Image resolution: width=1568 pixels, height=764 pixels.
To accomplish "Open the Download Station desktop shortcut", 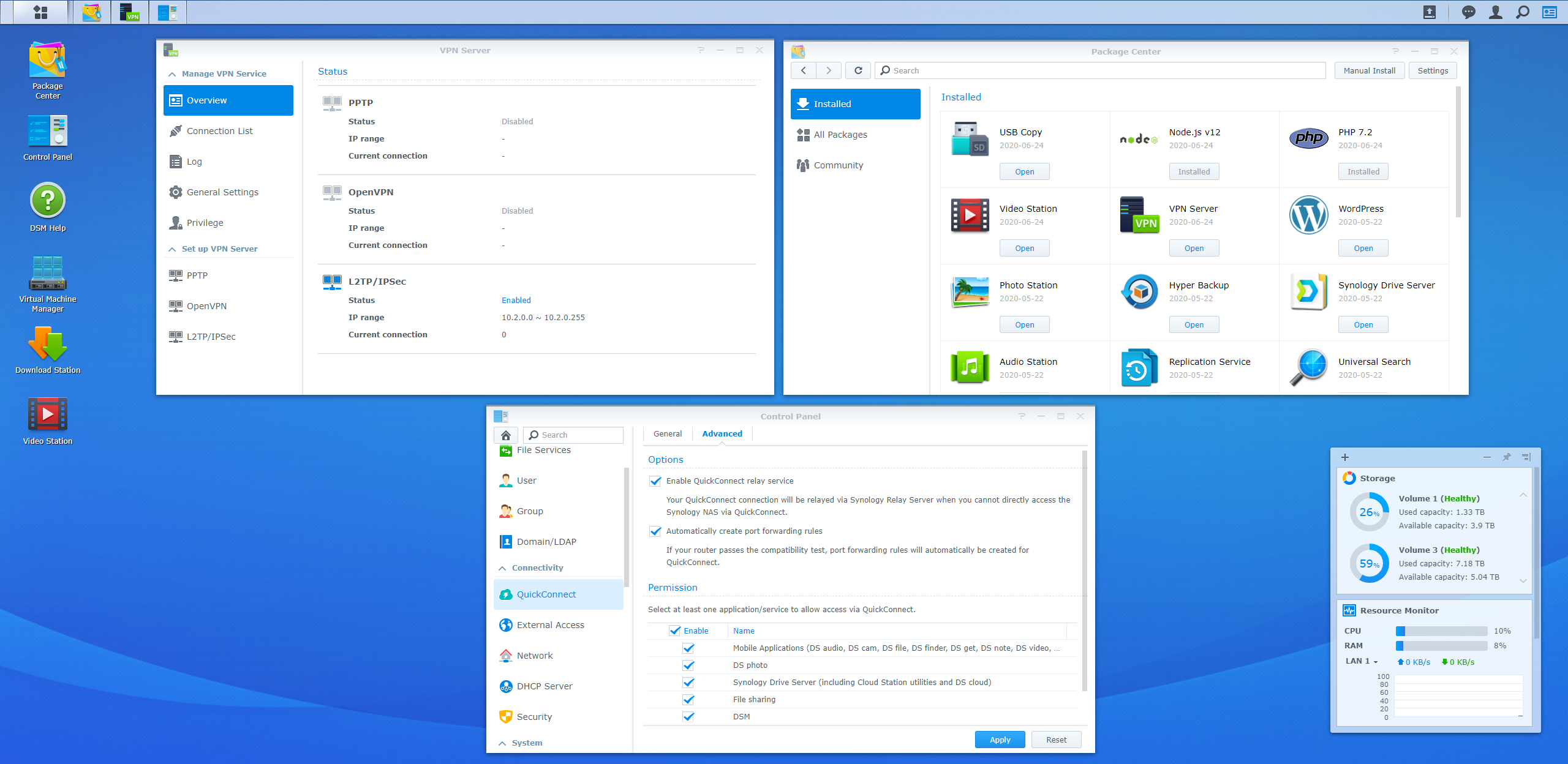I will click(x=48, y=350).
